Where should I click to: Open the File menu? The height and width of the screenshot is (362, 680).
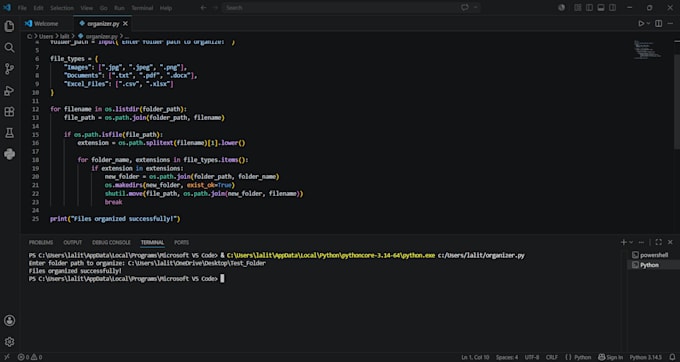click(22, 8)
